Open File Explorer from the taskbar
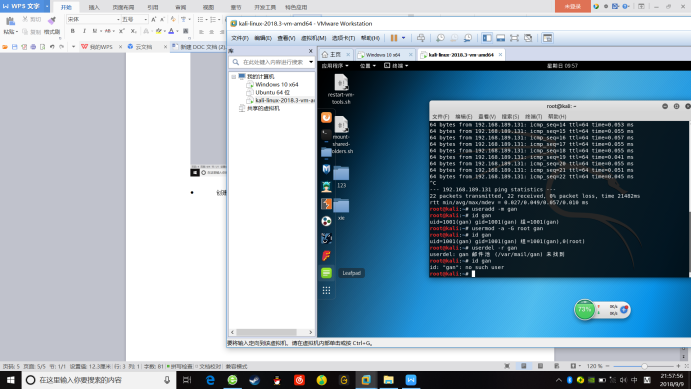Viewport: 692px width, 389px height. click(388, 380)
